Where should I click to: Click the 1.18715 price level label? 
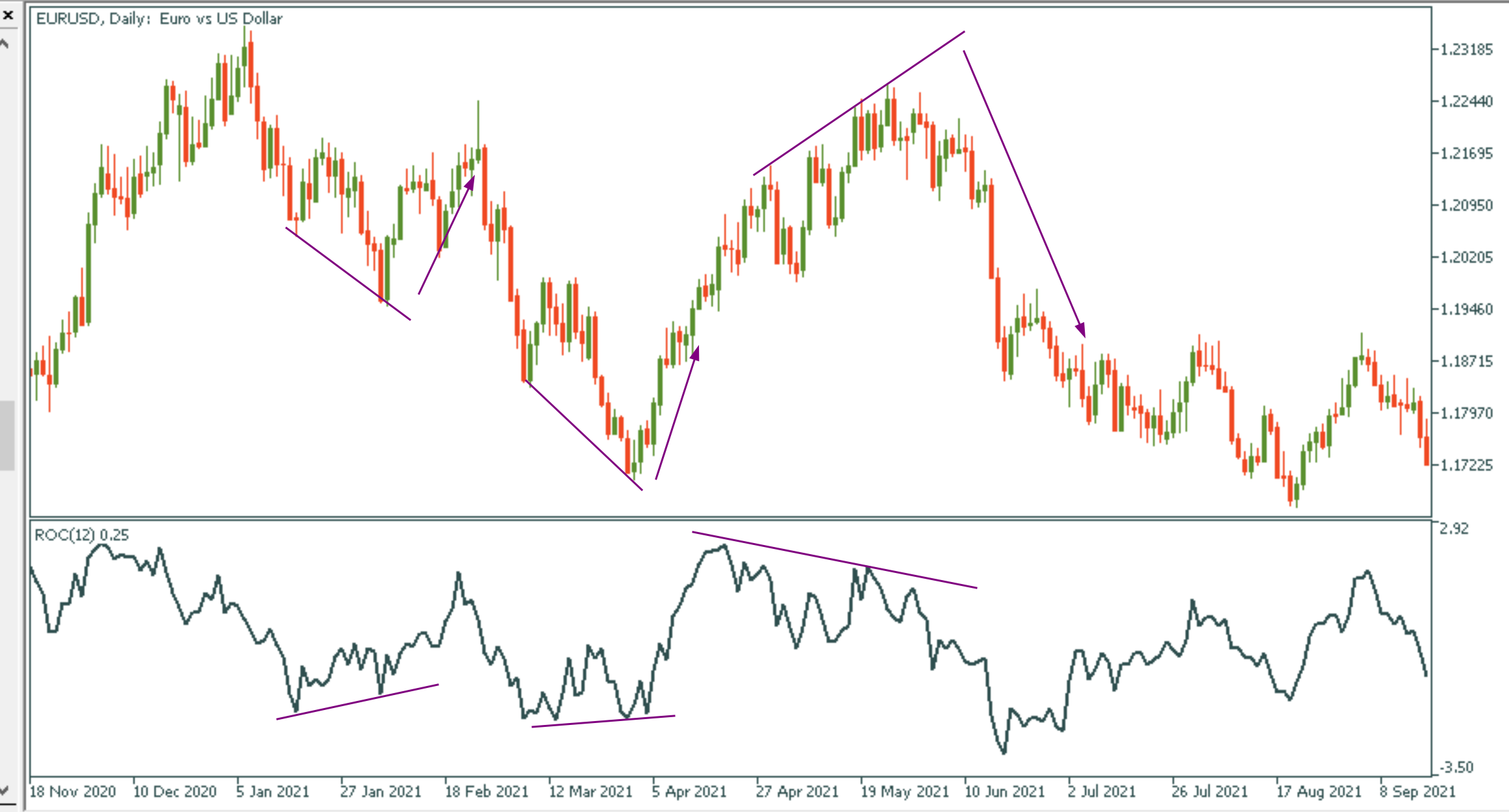1467,361
